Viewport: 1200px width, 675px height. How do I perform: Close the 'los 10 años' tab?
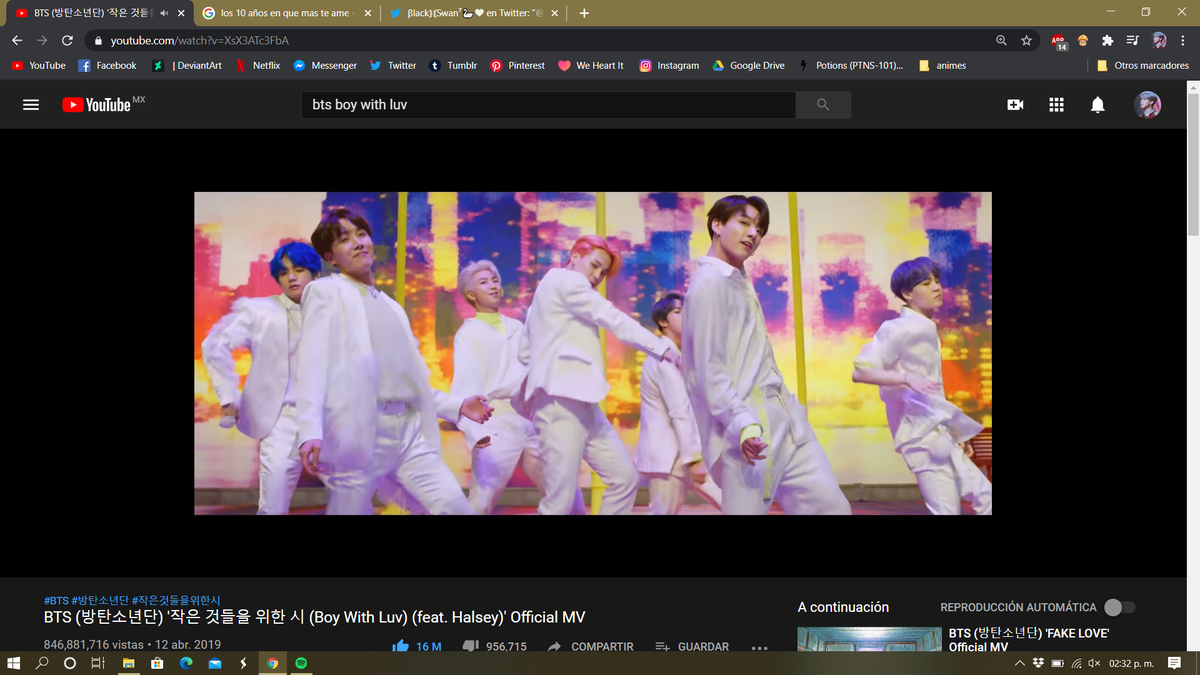click(367, 13)
